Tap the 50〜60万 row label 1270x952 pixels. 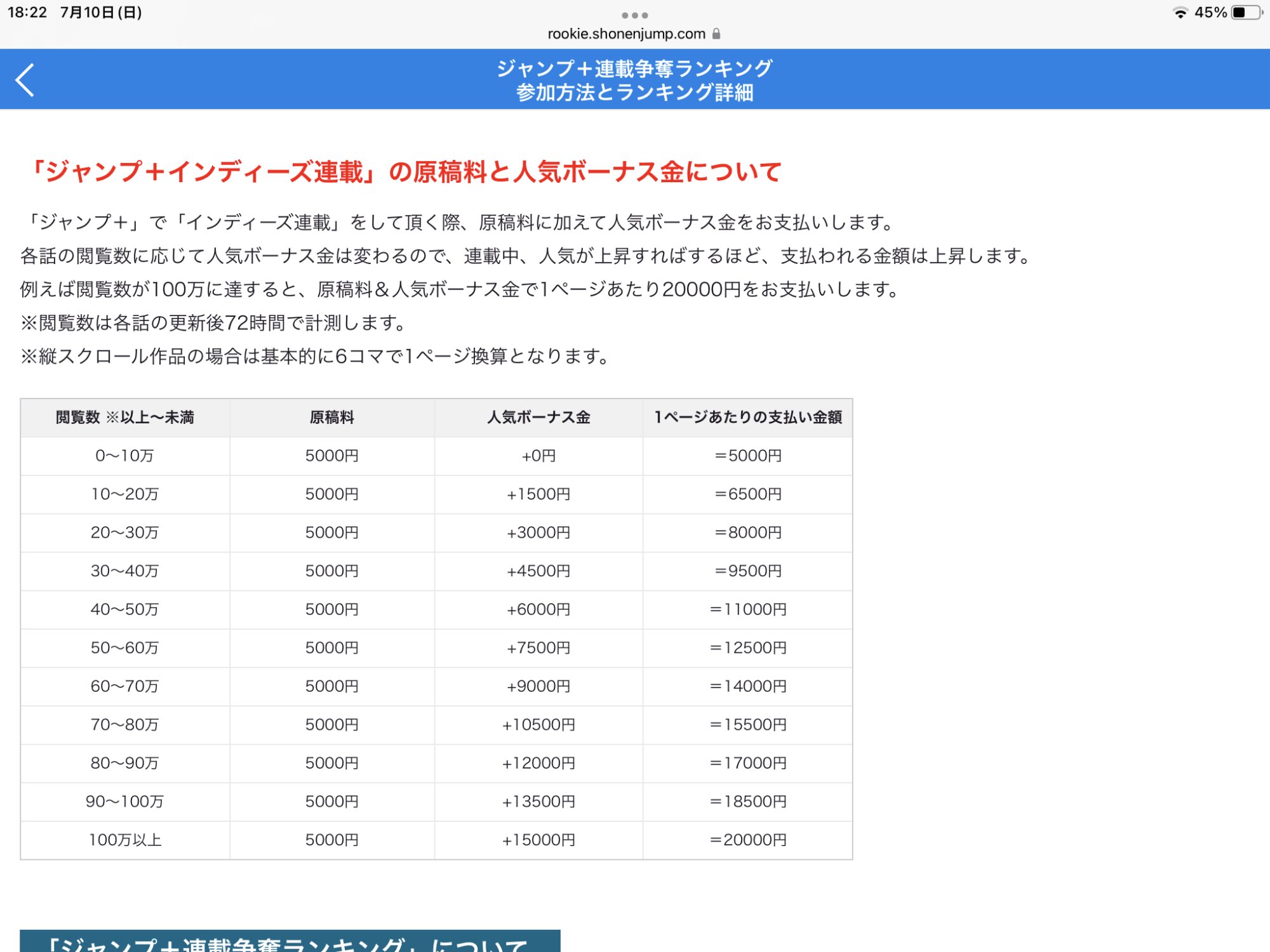tap(125, 648)
